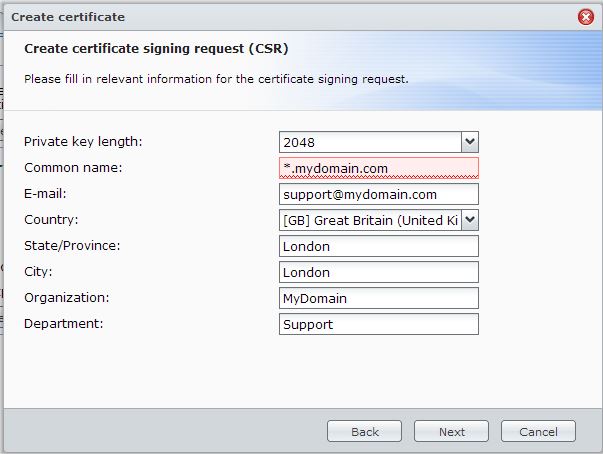Click the State/Province input with London
This screenshot has width=603, height=454.
(379, 246)
